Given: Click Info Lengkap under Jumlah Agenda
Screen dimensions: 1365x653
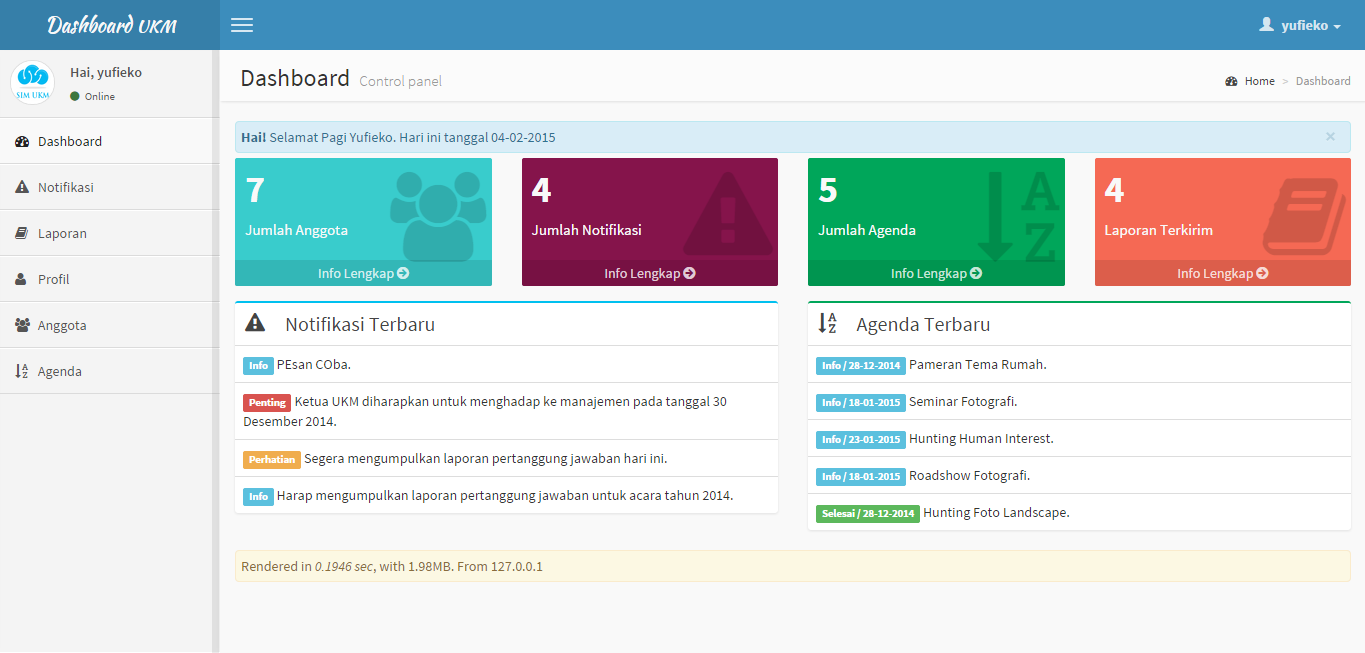Looking at the screenshot, I should (x=936, y=273).
